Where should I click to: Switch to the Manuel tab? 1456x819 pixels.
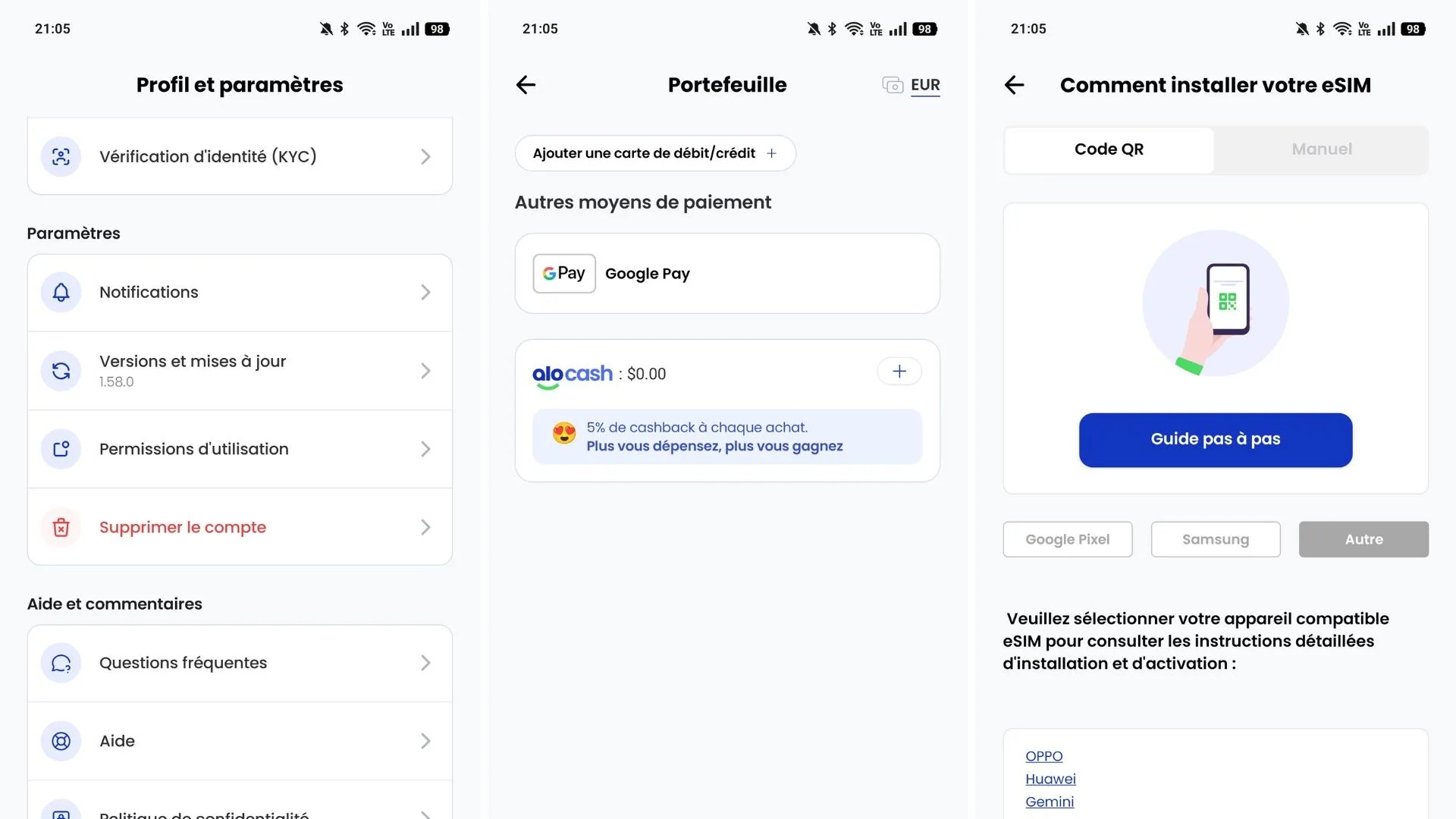coord(1321,149)
